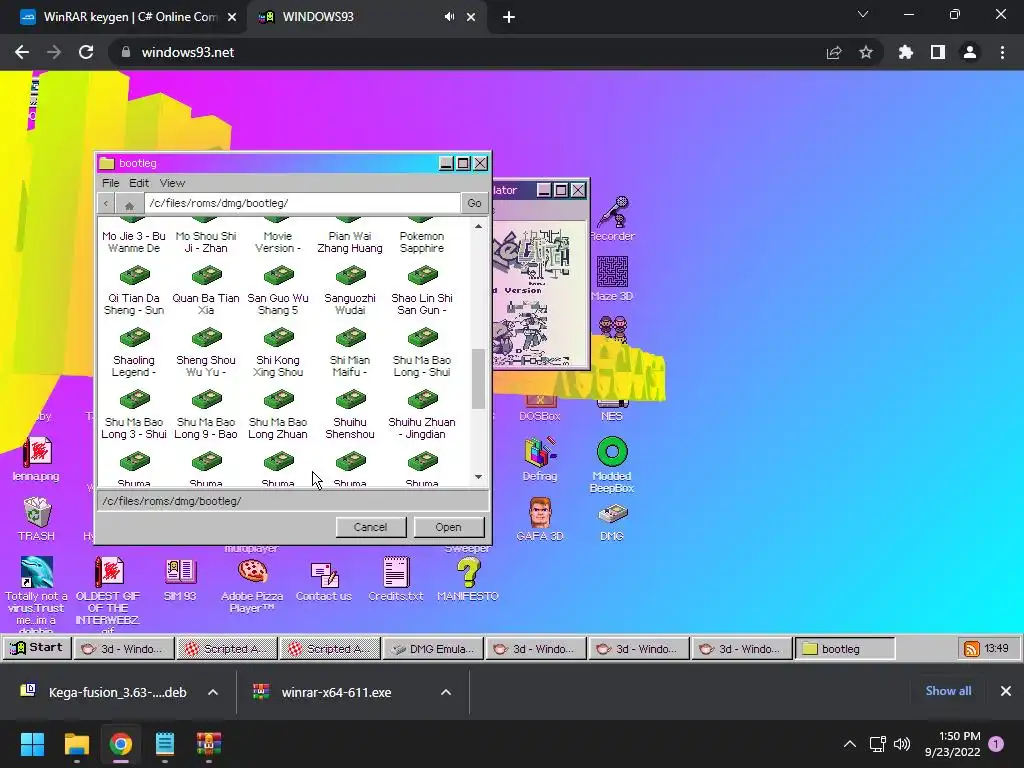
Task: Launch Adobe Pizza Player desktop icon
Action: coord(252,584)
